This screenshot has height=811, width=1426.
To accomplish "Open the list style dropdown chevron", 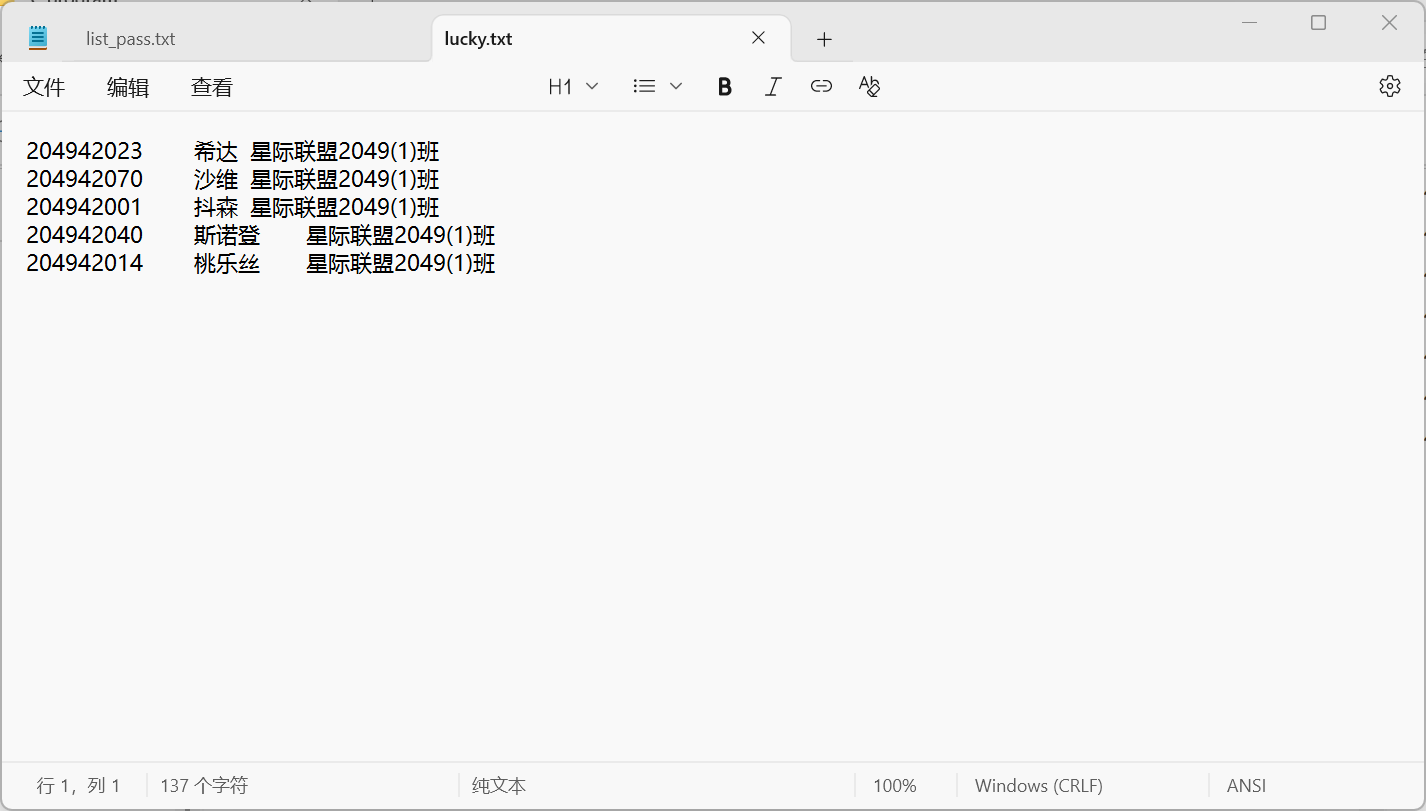I will click(x=677, y=86).
